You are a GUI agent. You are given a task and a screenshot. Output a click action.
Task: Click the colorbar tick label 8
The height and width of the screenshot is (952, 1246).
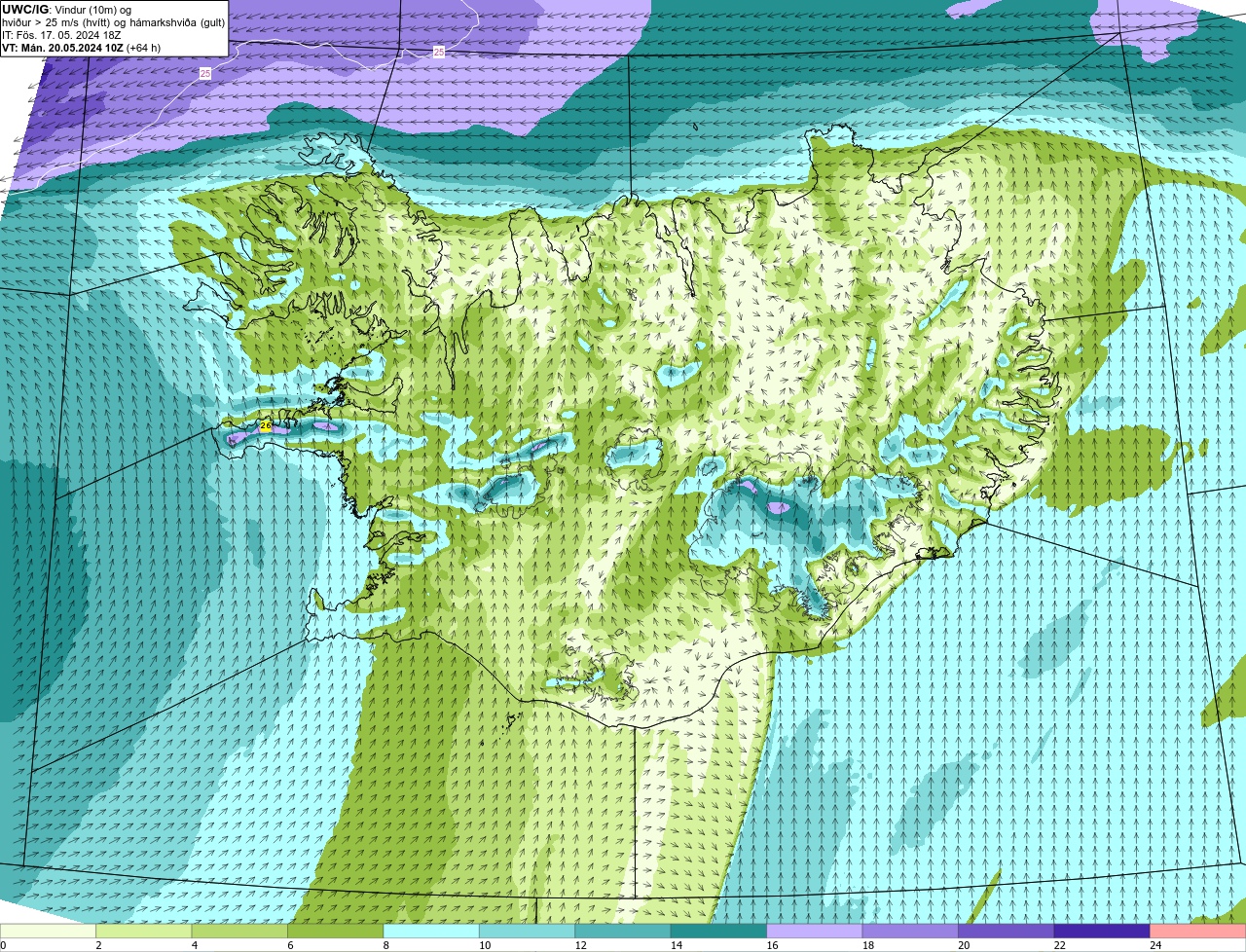(x=385, y=945)
